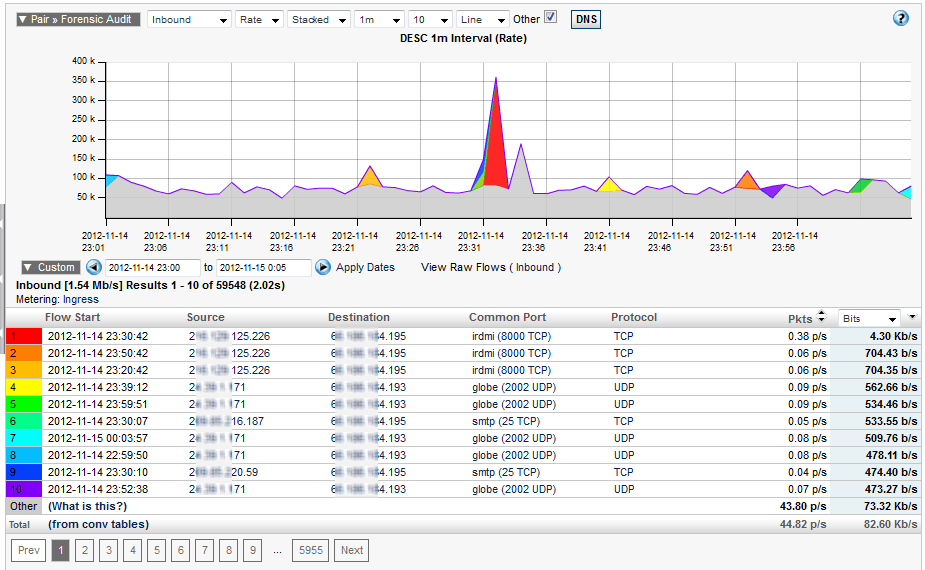Click the purple swatch for flow 10
925x570 pixels.
pyautogui.click(x=24, y=489)
